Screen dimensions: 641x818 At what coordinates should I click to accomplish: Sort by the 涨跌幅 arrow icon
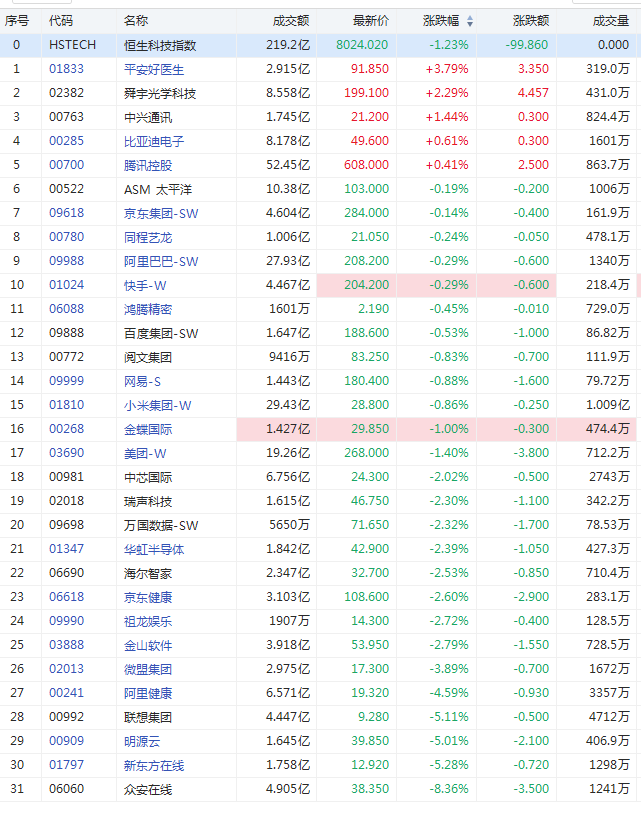click(470, 21)
